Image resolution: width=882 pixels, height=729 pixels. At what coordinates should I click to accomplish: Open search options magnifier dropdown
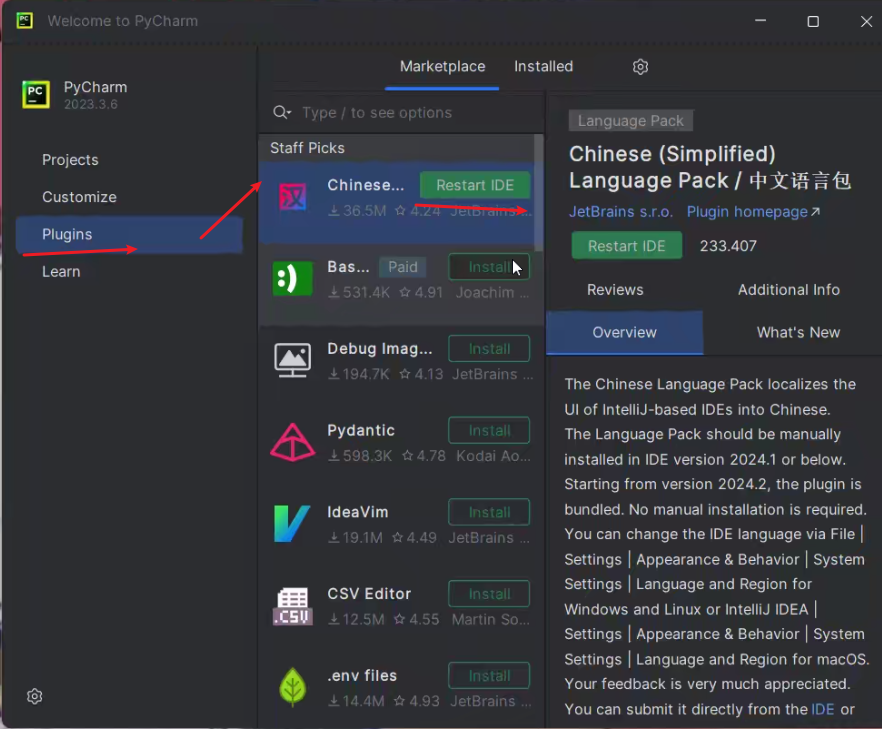282,112
